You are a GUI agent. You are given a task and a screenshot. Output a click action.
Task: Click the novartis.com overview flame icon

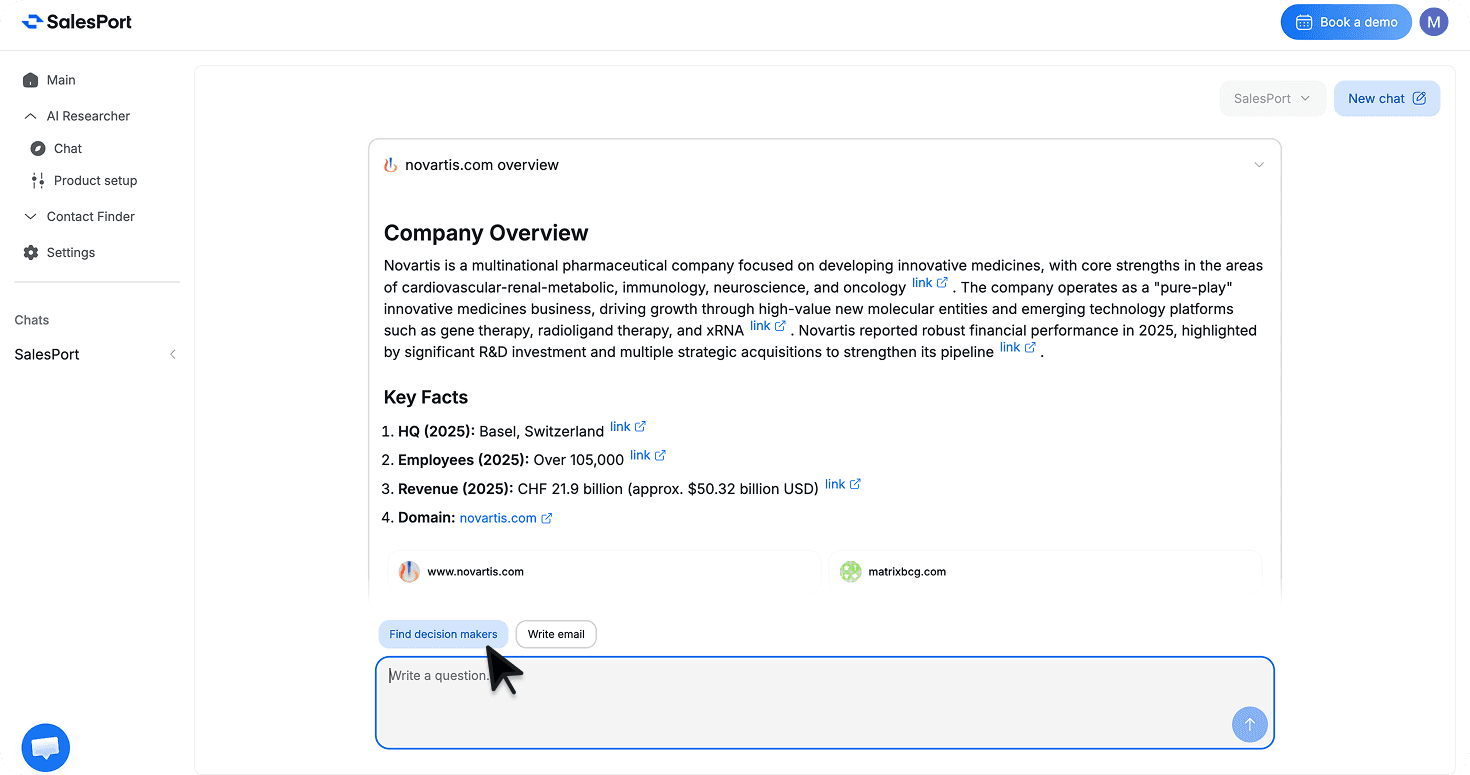click(391, 165)
